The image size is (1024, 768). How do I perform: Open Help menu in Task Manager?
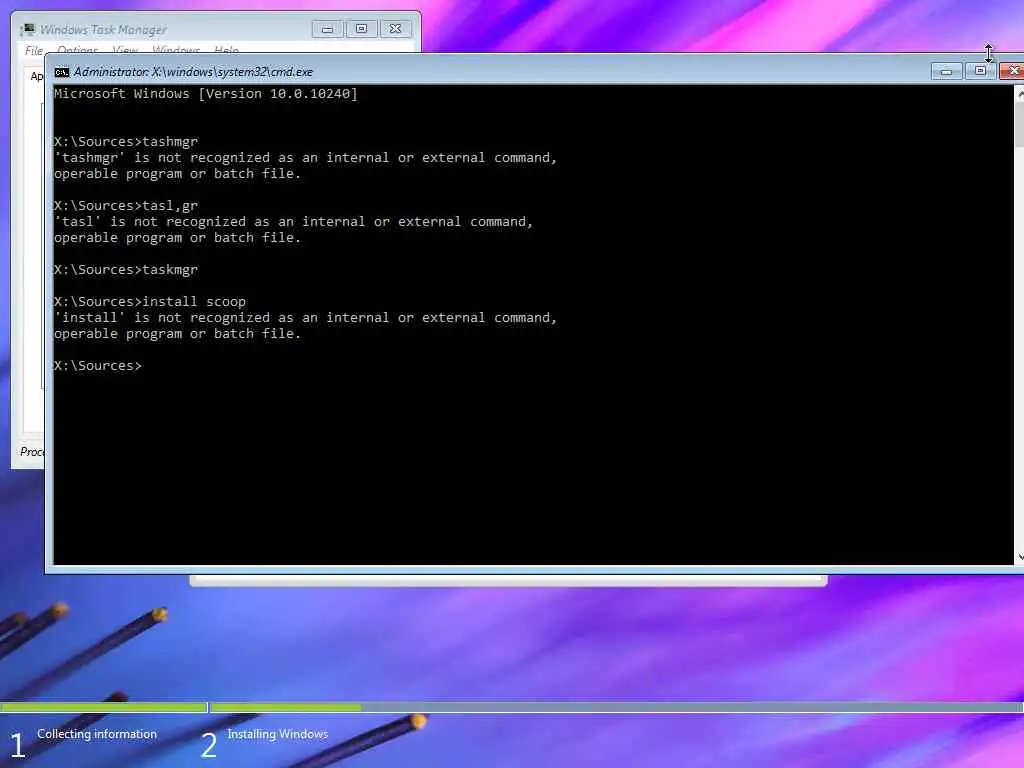coord(227,50)
